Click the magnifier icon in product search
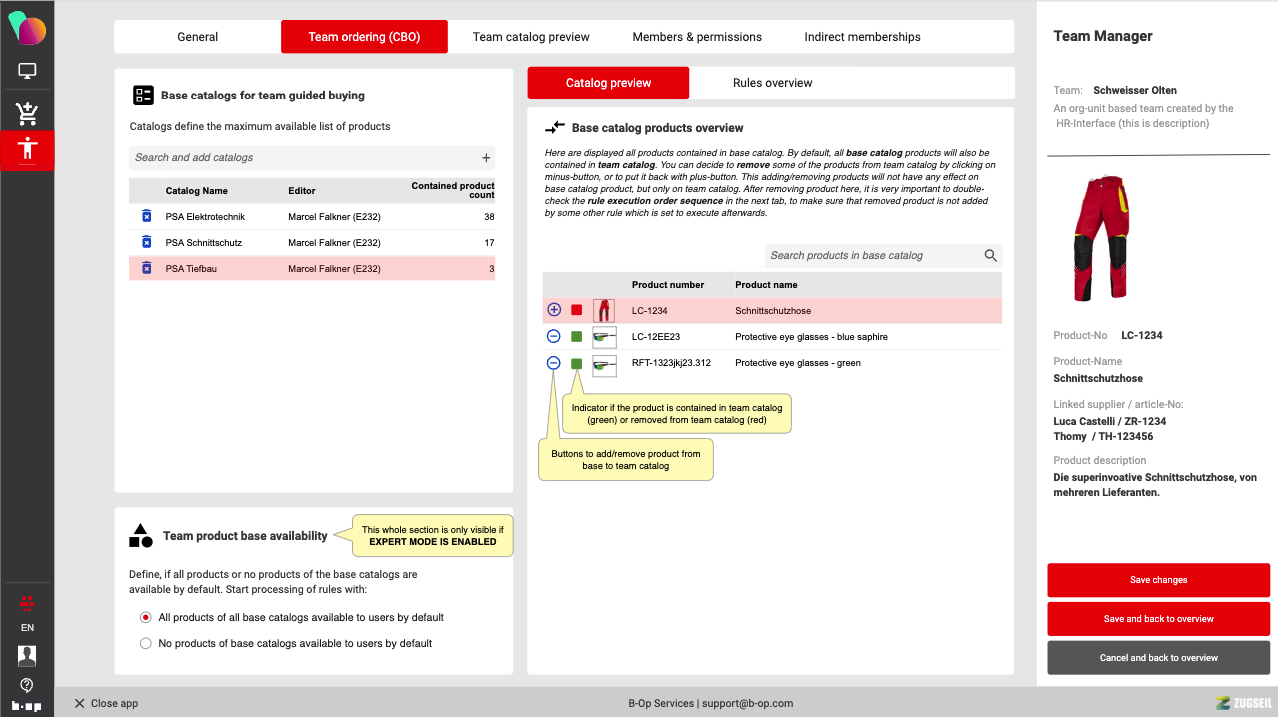 click(990, 256)
